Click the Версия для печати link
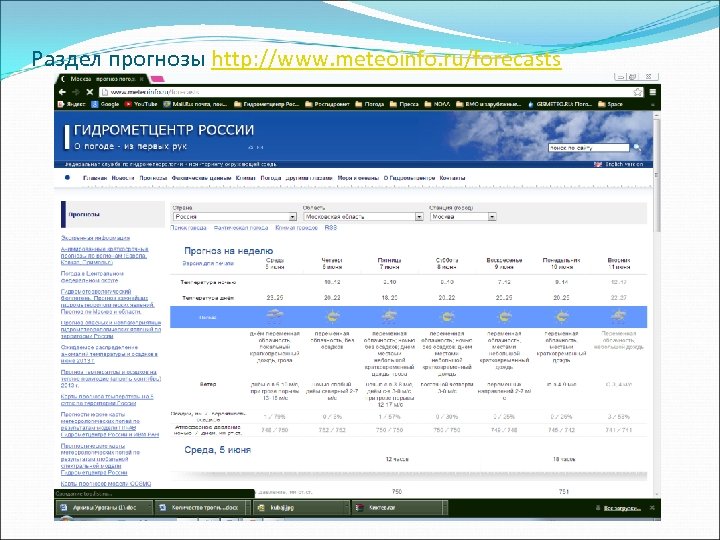 [208, 264]
